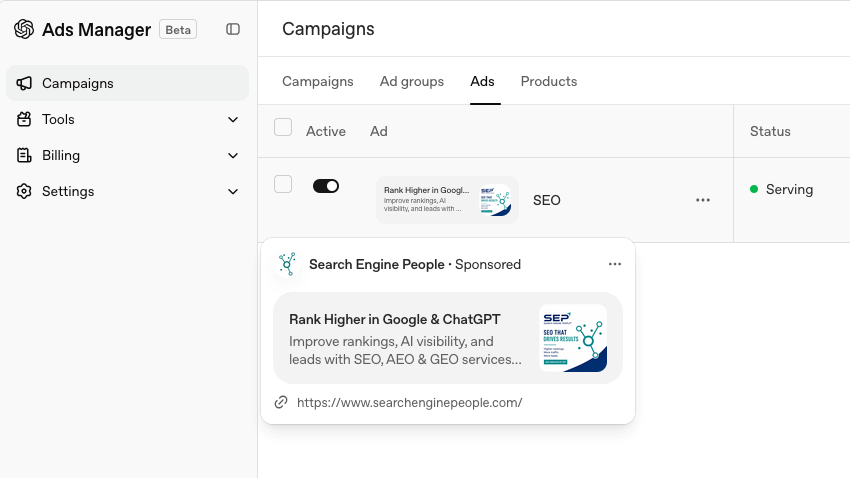Click the Ads Manager title

coord(96,29)
